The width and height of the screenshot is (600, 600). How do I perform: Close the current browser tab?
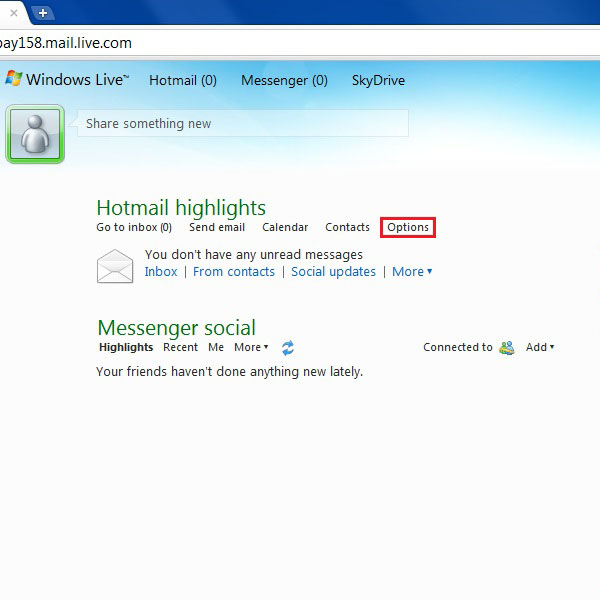point(14,13)
